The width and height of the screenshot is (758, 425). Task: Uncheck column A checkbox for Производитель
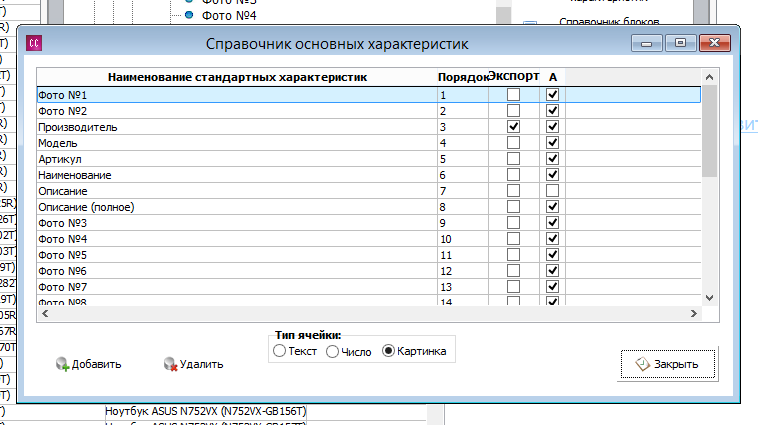[553, 127]
